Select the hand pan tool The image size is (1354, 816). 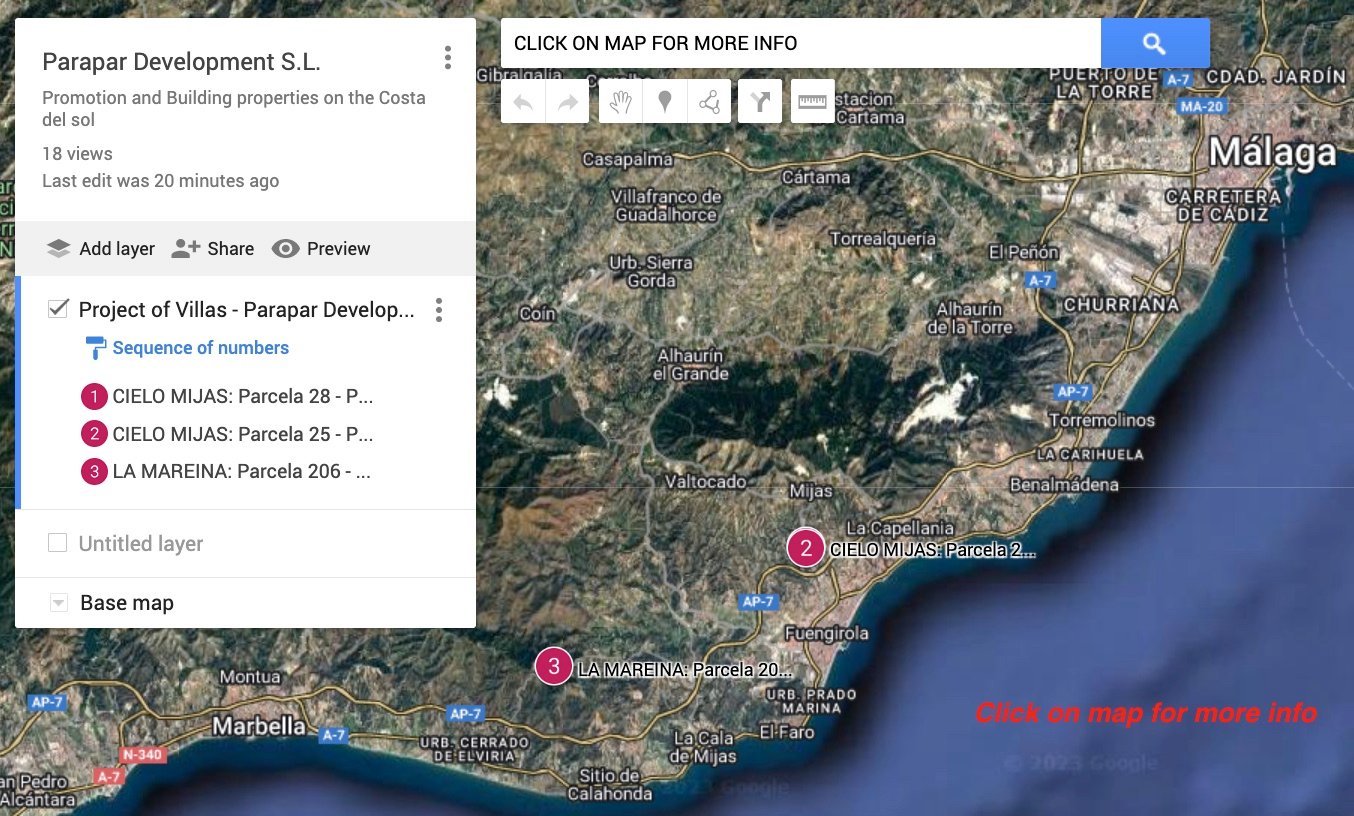point(621,102)
